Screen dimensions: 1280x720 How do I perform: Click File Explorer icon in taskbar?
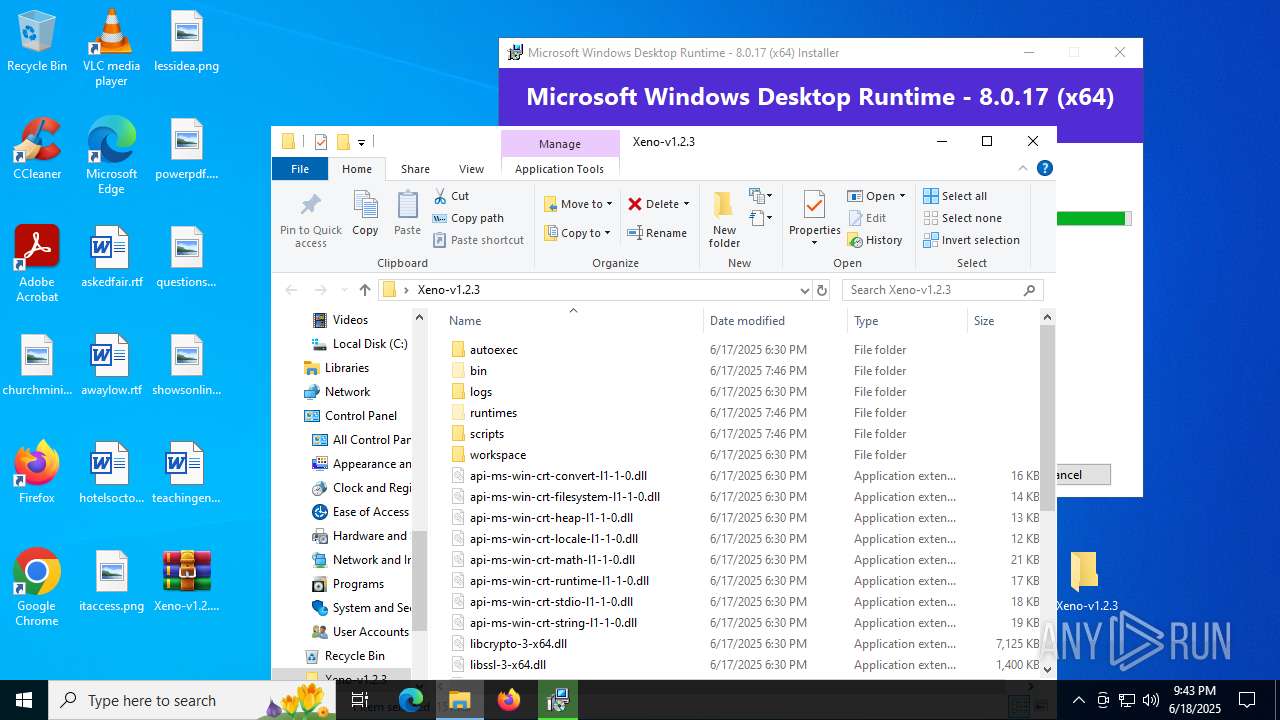pyautogui.click(x=460, y=700)
